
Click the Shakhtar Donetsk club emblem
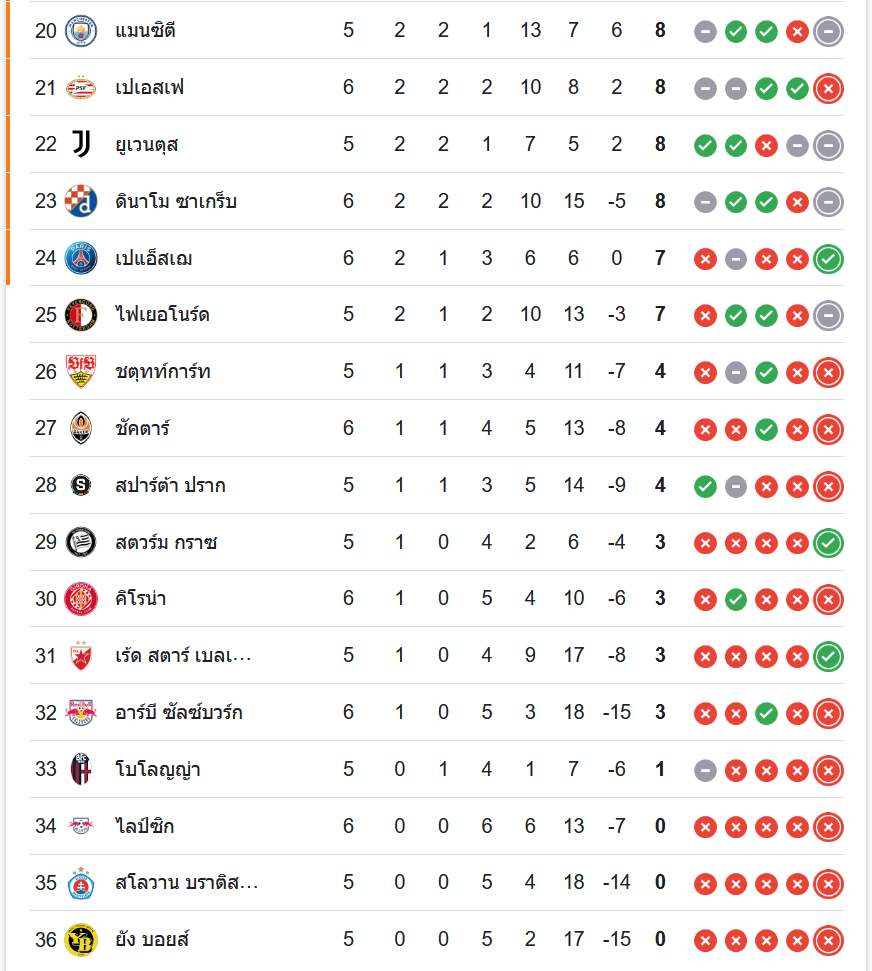[x=80, y=430]
